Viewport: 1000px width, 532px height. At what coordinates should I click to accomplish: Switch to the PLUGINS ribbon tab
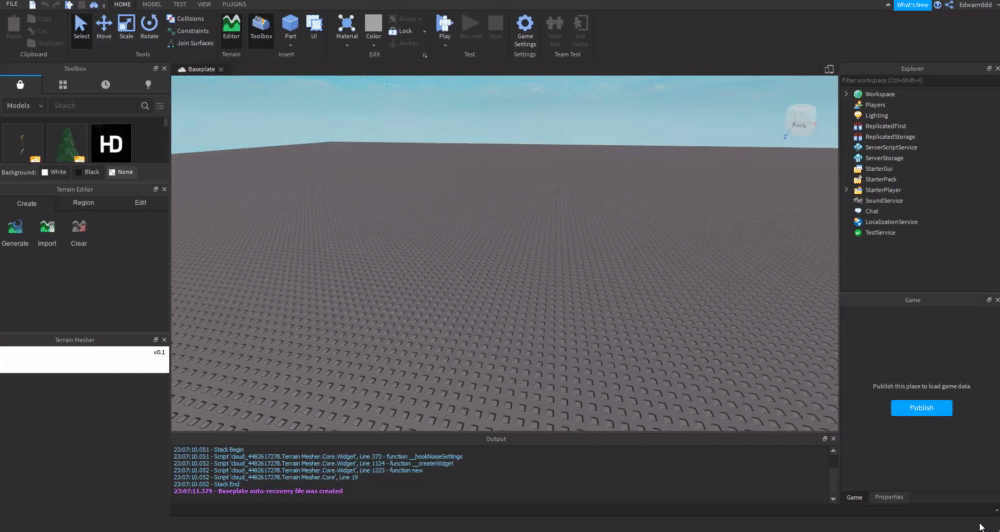(234, 4)
